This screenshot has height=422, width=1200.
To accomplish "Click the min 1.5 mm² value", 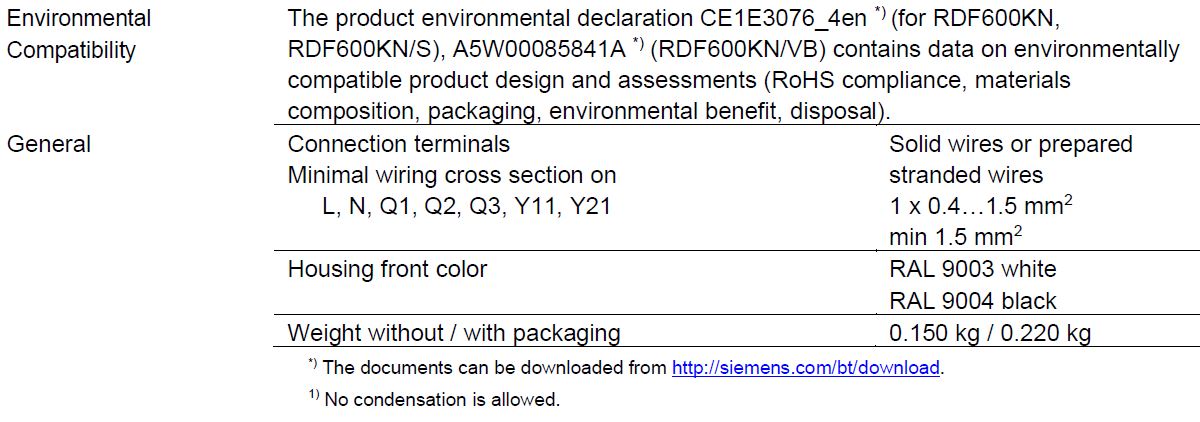I will (955, 236).
